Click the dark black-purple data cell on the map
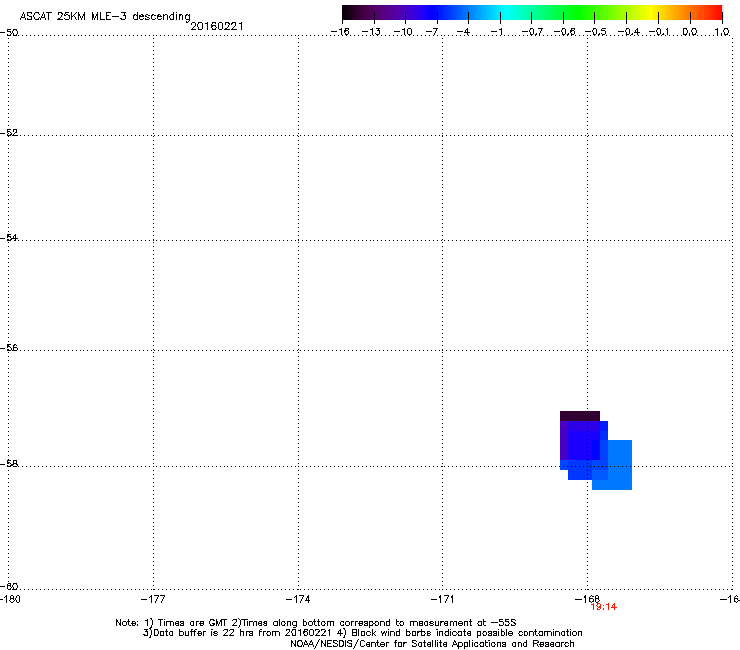 pyautogui.click(x=580, y=416)
